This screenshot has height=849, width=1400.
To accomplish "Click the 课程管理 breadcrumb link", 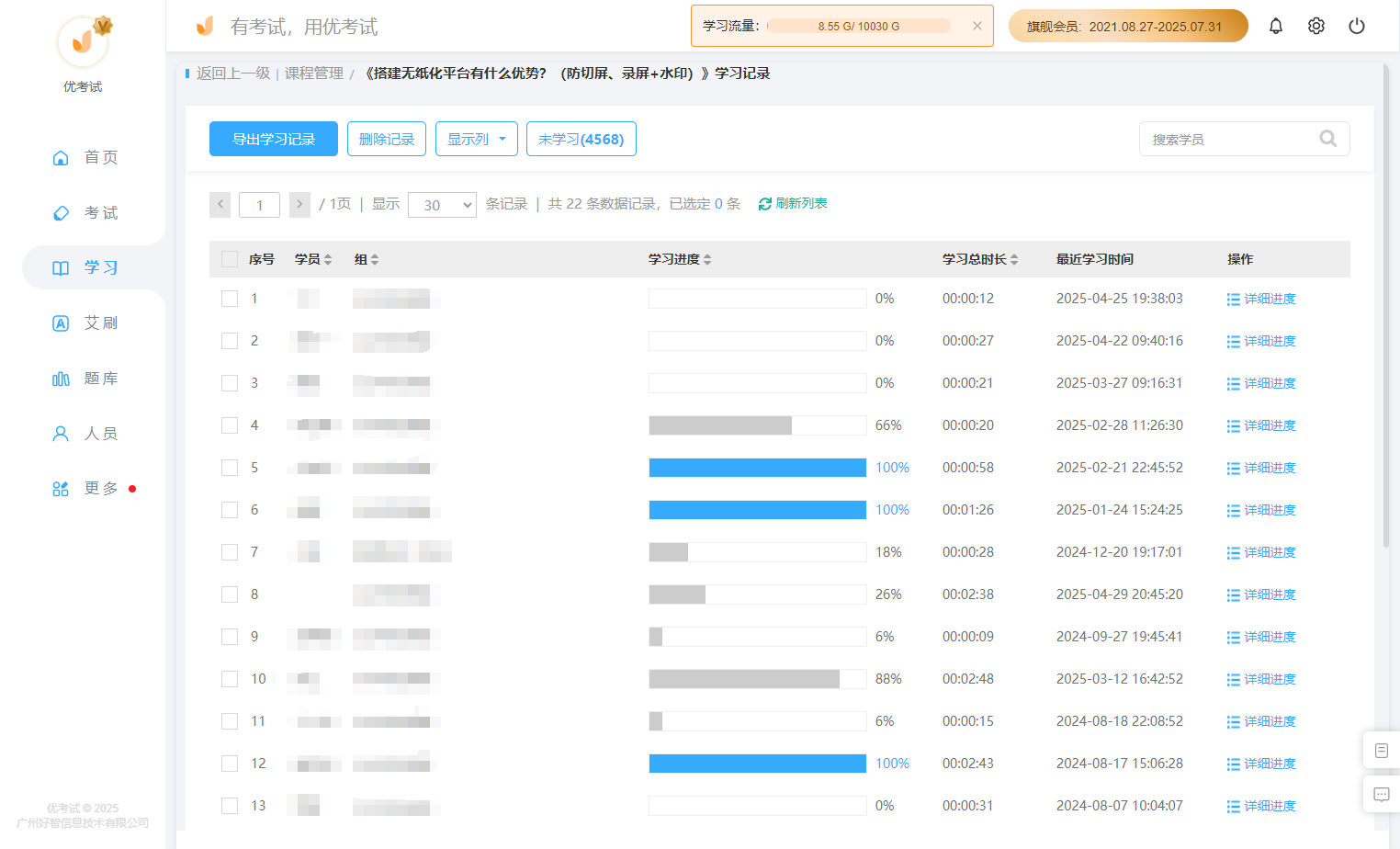I will coord(314,74).
